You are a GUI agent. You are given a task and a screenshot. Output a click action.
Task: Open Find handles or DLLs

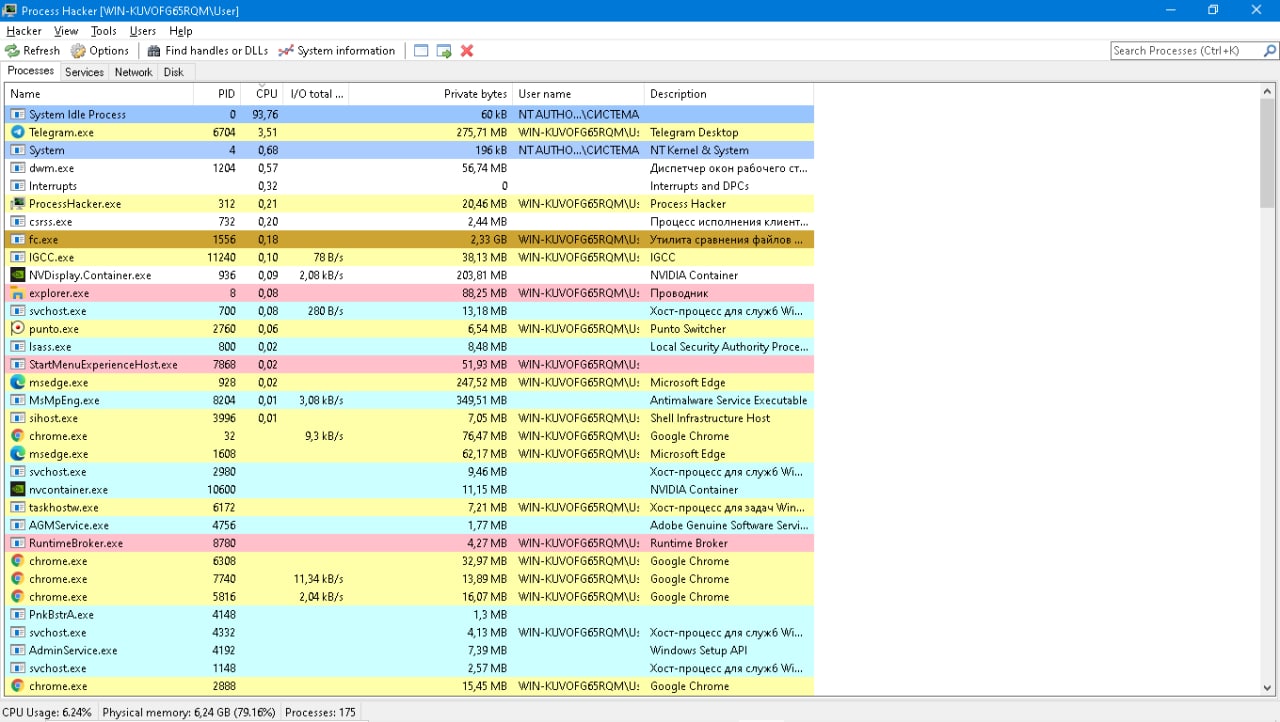pyautogui.click(x=208, y=51)
